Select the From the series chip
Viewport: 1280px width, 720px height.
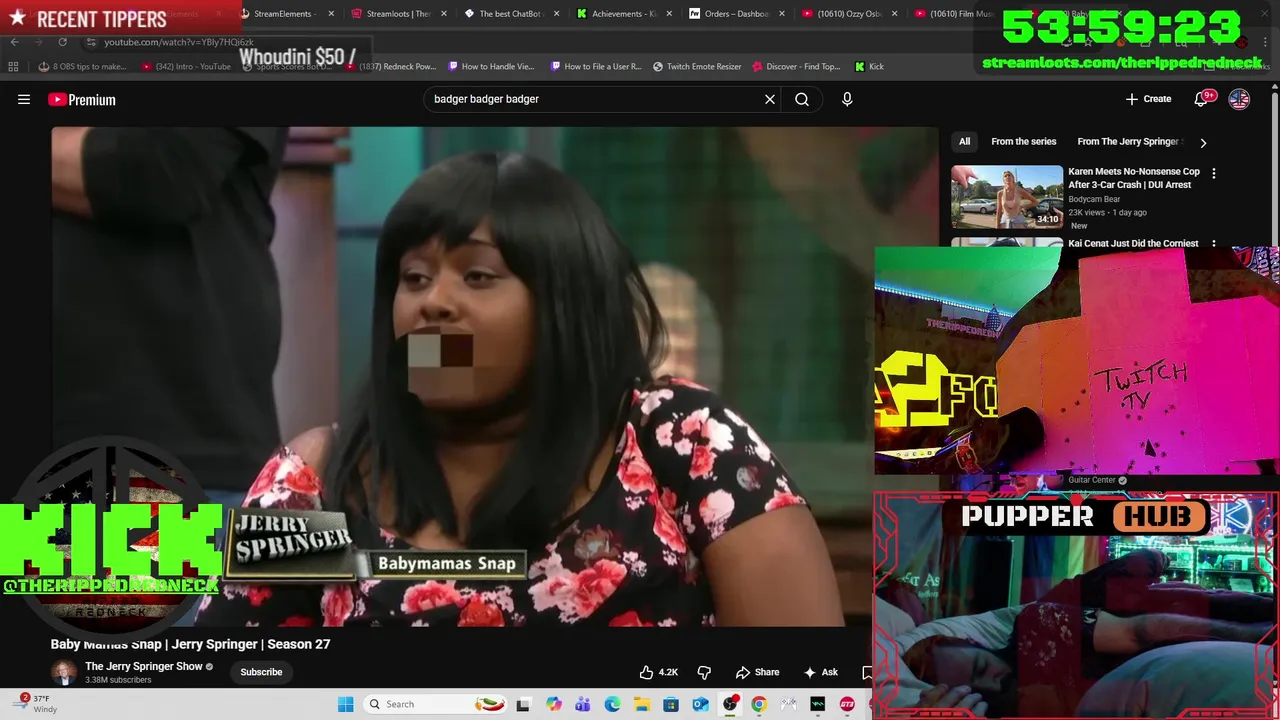(x=1023, y=142)
